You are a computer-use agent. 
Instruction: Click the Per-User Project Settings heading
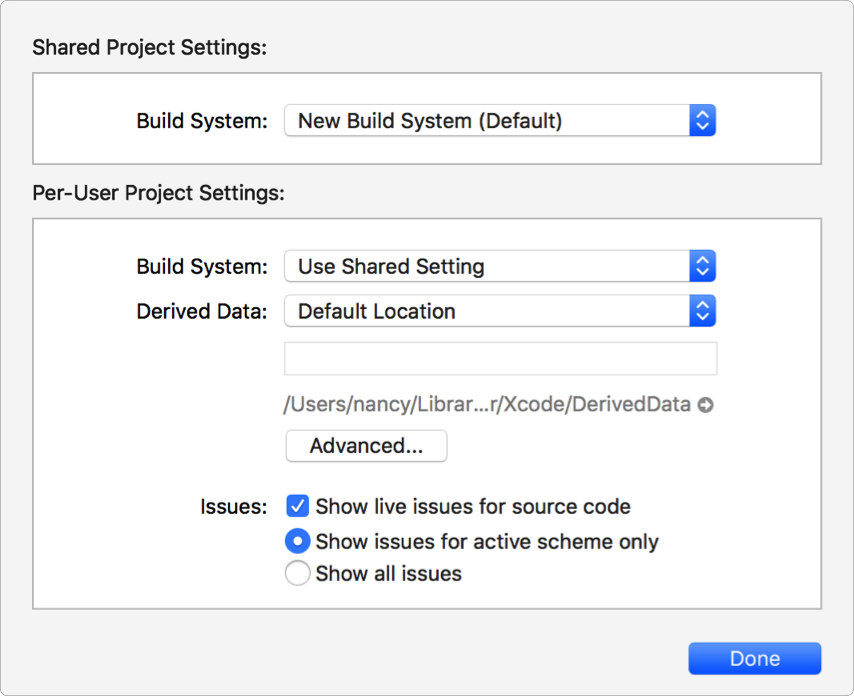click(x=159, y=193)
